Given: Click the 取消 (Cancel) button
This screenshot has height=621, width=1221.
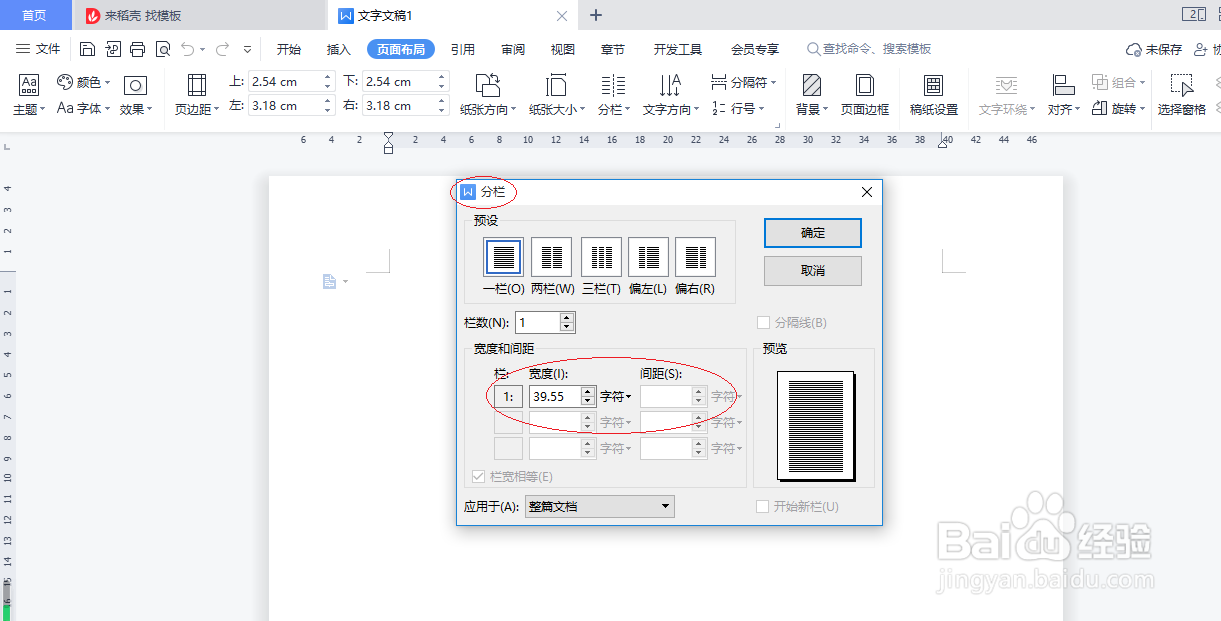Looking at the screenshot, I should [812, 270].
